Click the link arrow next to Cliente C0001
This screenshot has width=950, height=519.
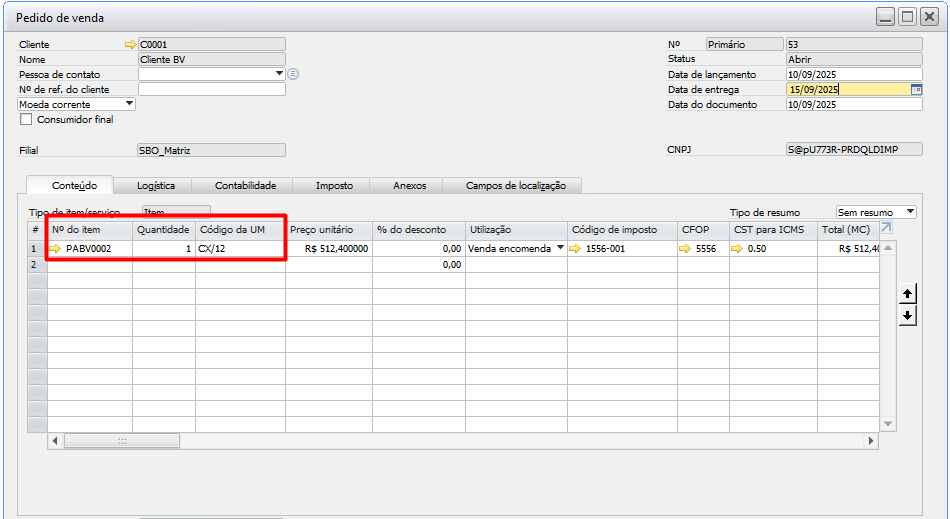click(129, 45)
